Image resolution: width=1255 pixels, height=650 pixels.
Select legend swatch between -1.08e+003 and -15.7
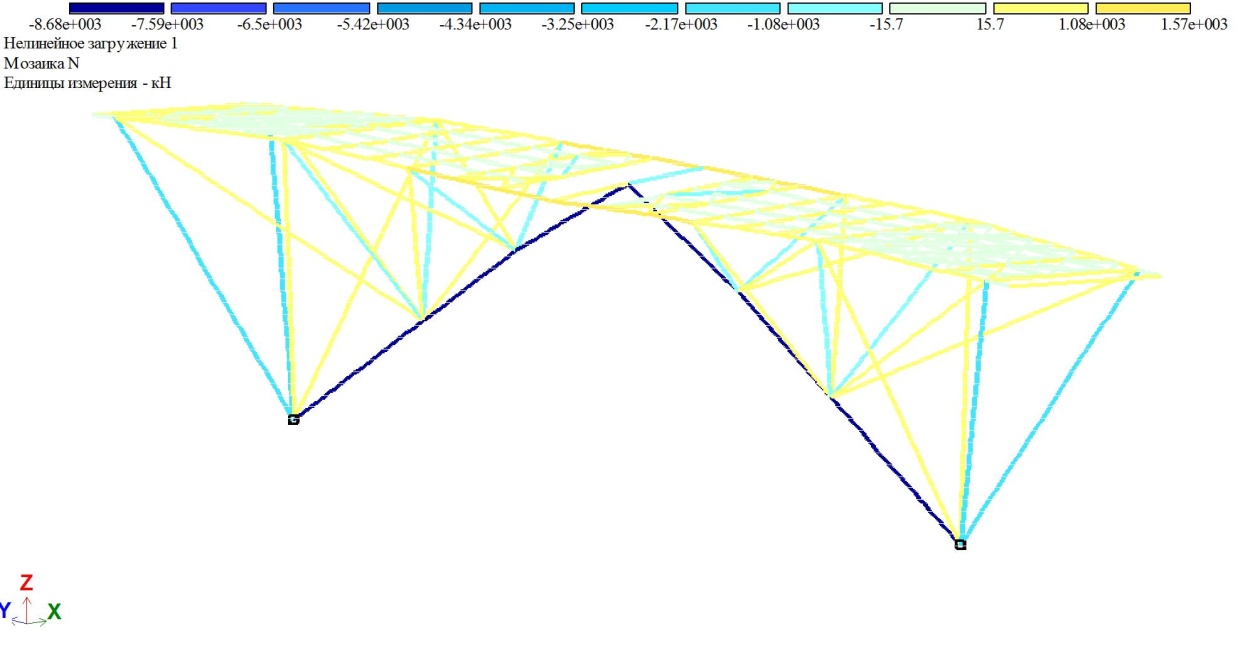click(834, 8)
